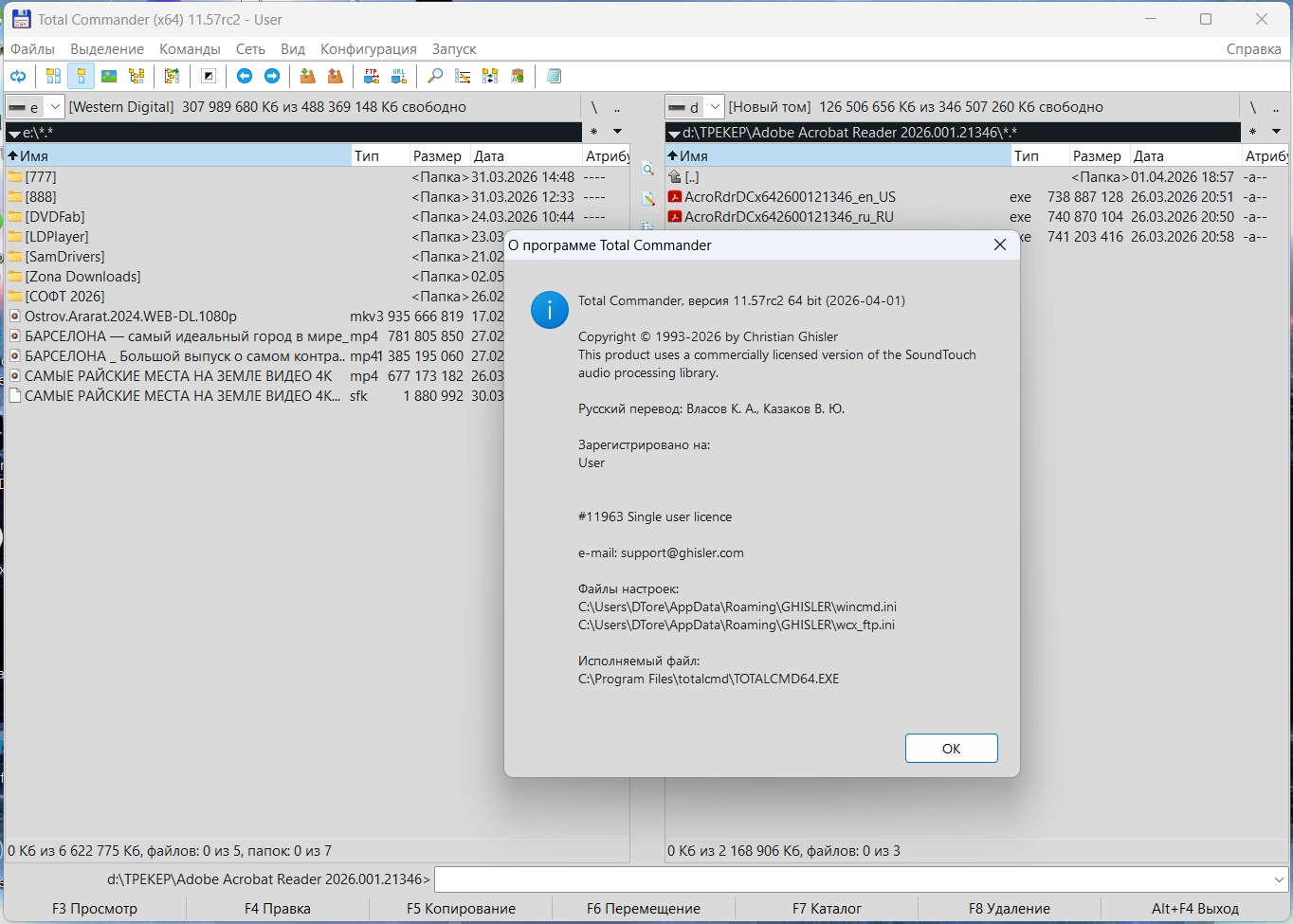Expand the left path e:\*.* dropdown triangle
This screenshot has height=924, width=1293.
coord(14,134)
